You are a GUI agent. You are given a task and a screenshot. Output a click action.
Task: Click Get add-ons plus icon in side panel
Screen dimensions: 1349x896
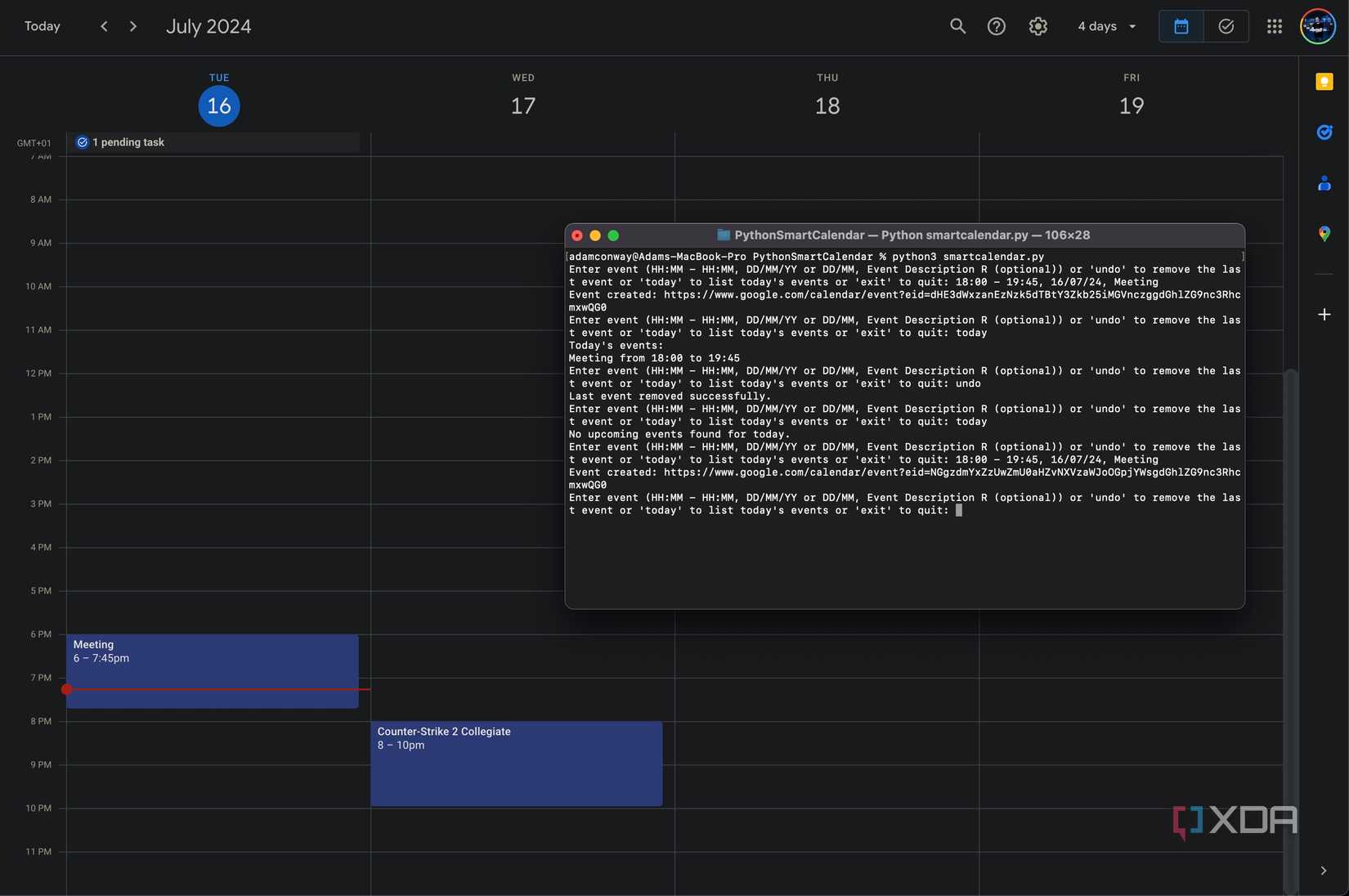click(x=1324, y=313)
